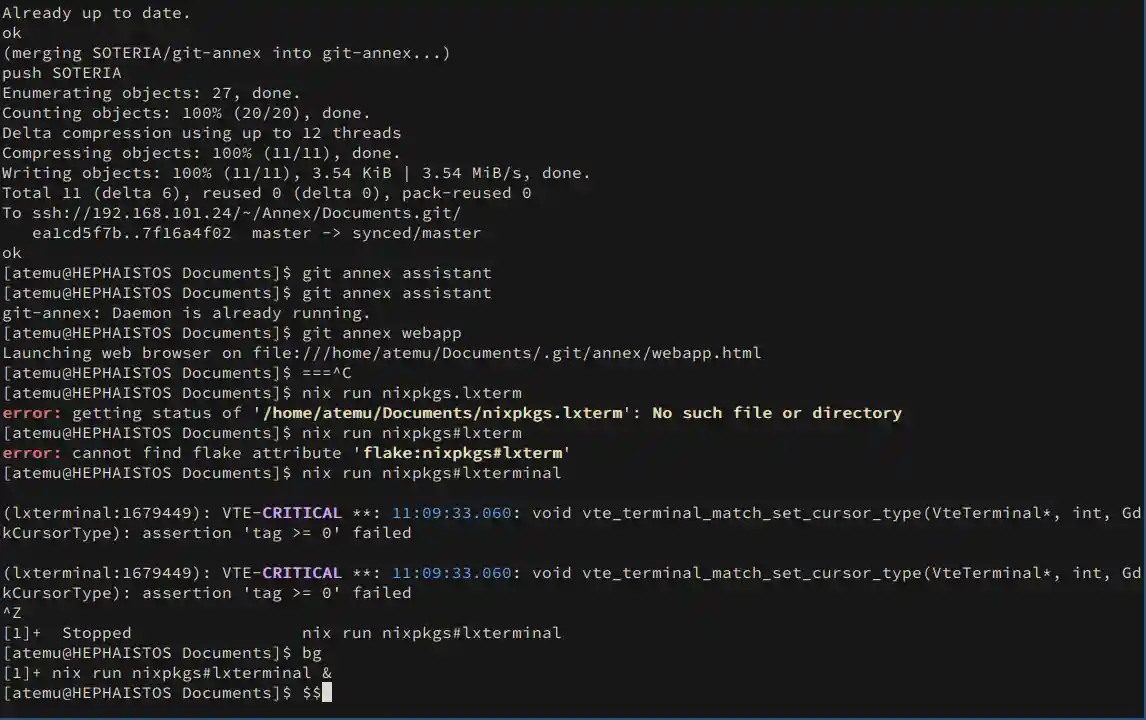The image size is (1146, 720).
Task: Click commit range 'ea1cd5f7b..7f16a4f02'
Action: pos(132,233)
